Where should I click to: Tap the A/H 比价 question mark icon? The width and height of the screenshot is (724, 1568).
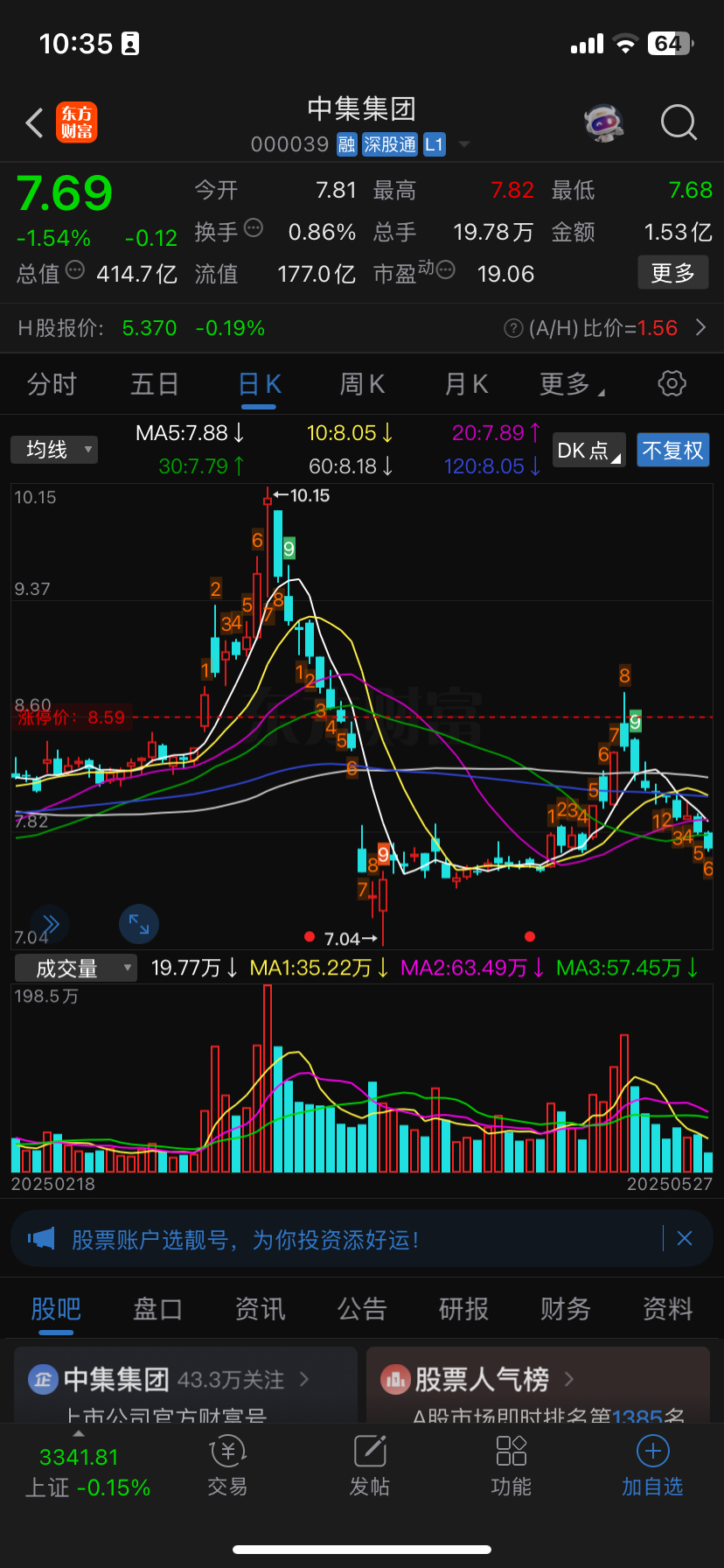coord(513,328)
